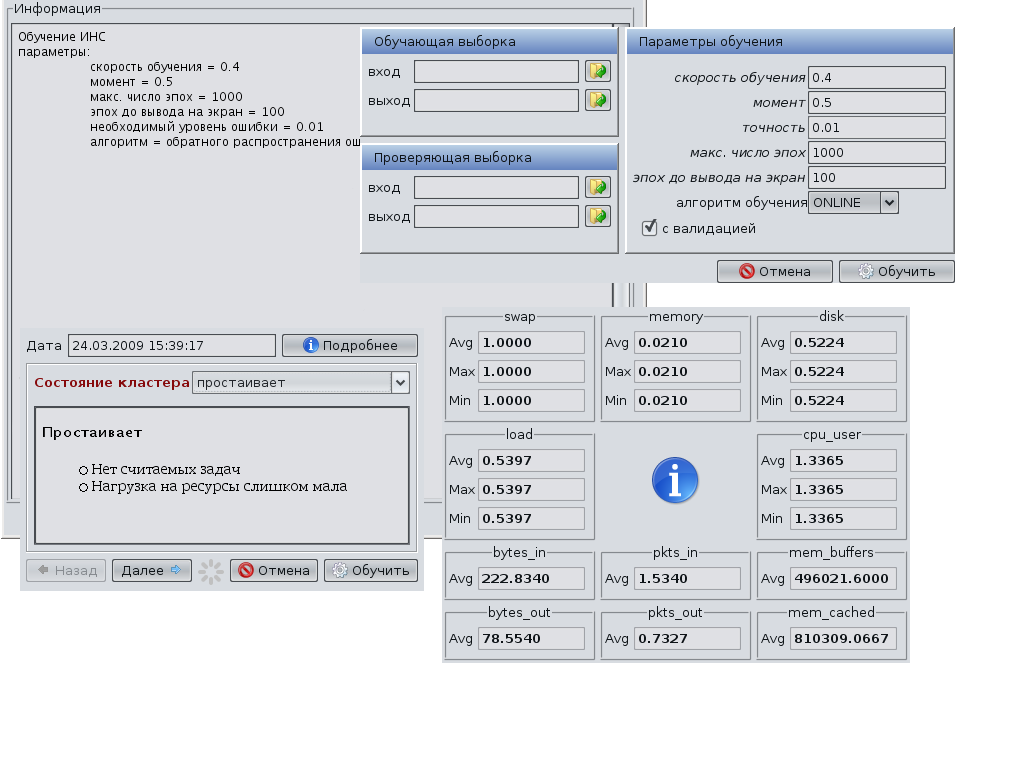This screenshot has height=768, width=1024.
Task: Click the 'Нет считаемых задач' list item
Action: tap(166, 470)
